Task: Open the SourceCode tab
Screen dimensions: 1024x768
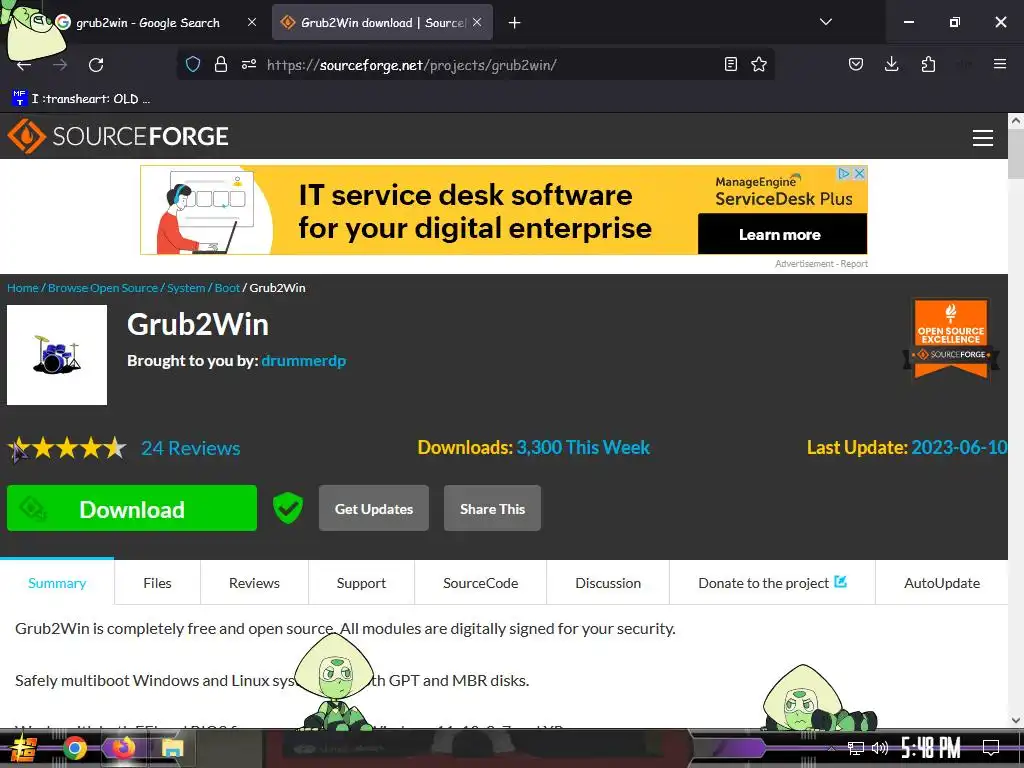Action: click(x=481, y=583)
